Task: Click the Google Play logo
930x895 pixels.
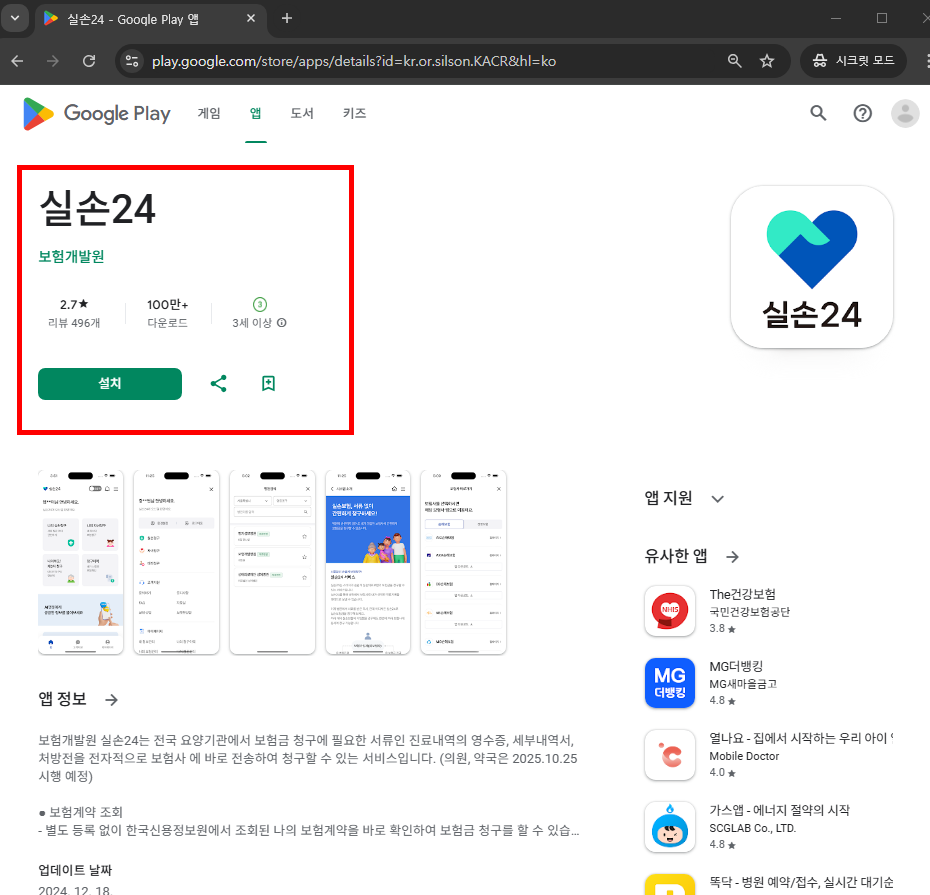Action: pos(96,113)
